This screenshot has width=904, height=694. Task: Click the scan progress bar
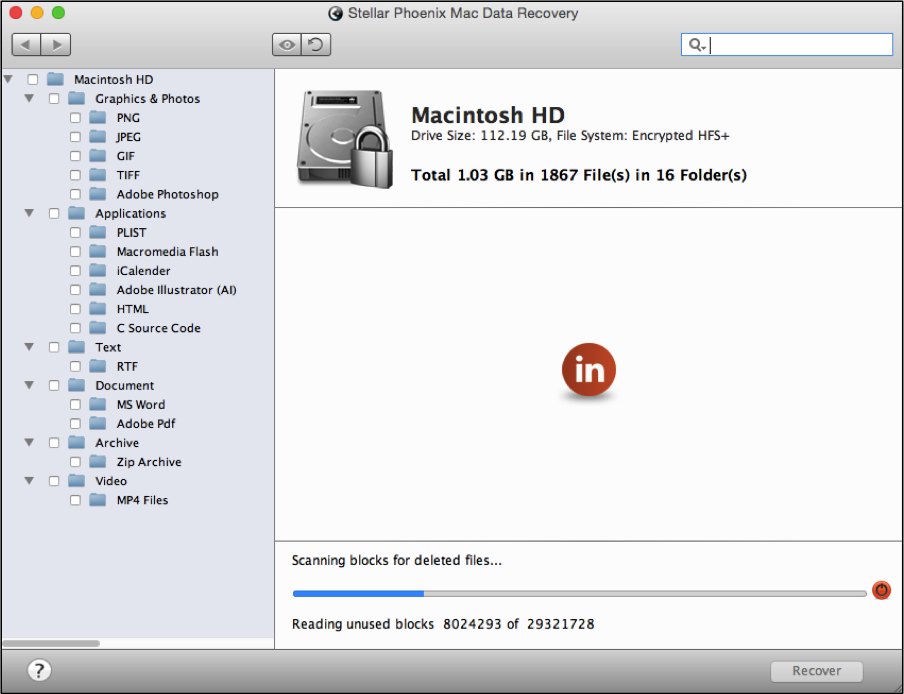[x=579, y=593]
